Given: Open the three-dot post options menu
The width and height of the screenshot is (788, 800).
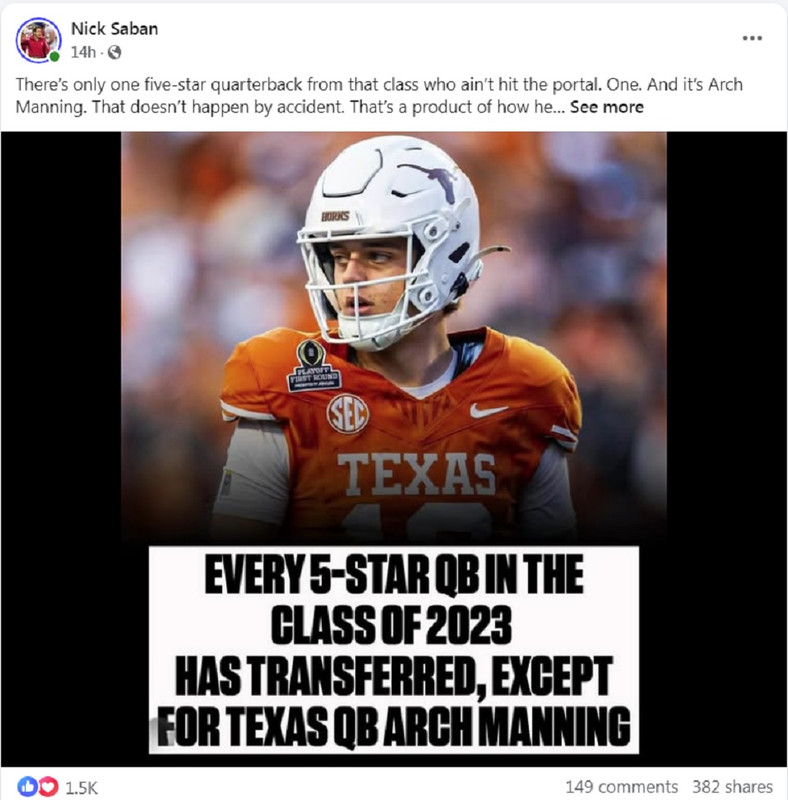Looking at the screenshot, I should (752, 38).
